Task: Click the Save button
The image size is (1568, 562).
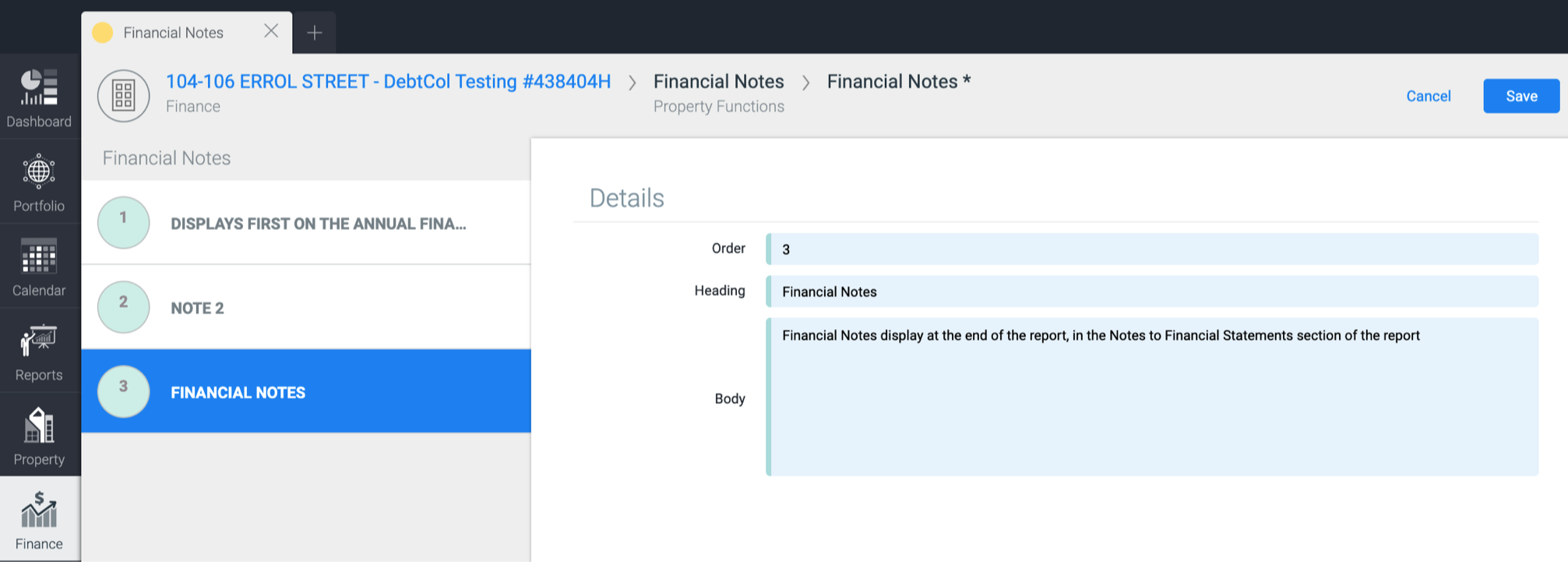Action: pyautogui.click(x=1520, y=96)
